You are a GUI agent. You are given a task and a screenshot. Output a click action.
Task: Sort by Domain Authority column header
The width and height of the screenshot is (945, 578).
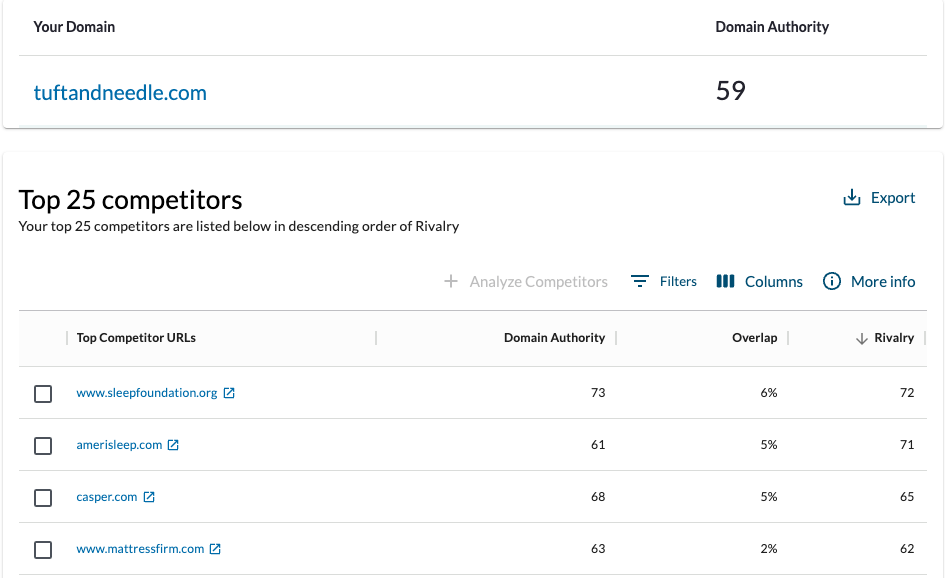[x=554, y=338]
